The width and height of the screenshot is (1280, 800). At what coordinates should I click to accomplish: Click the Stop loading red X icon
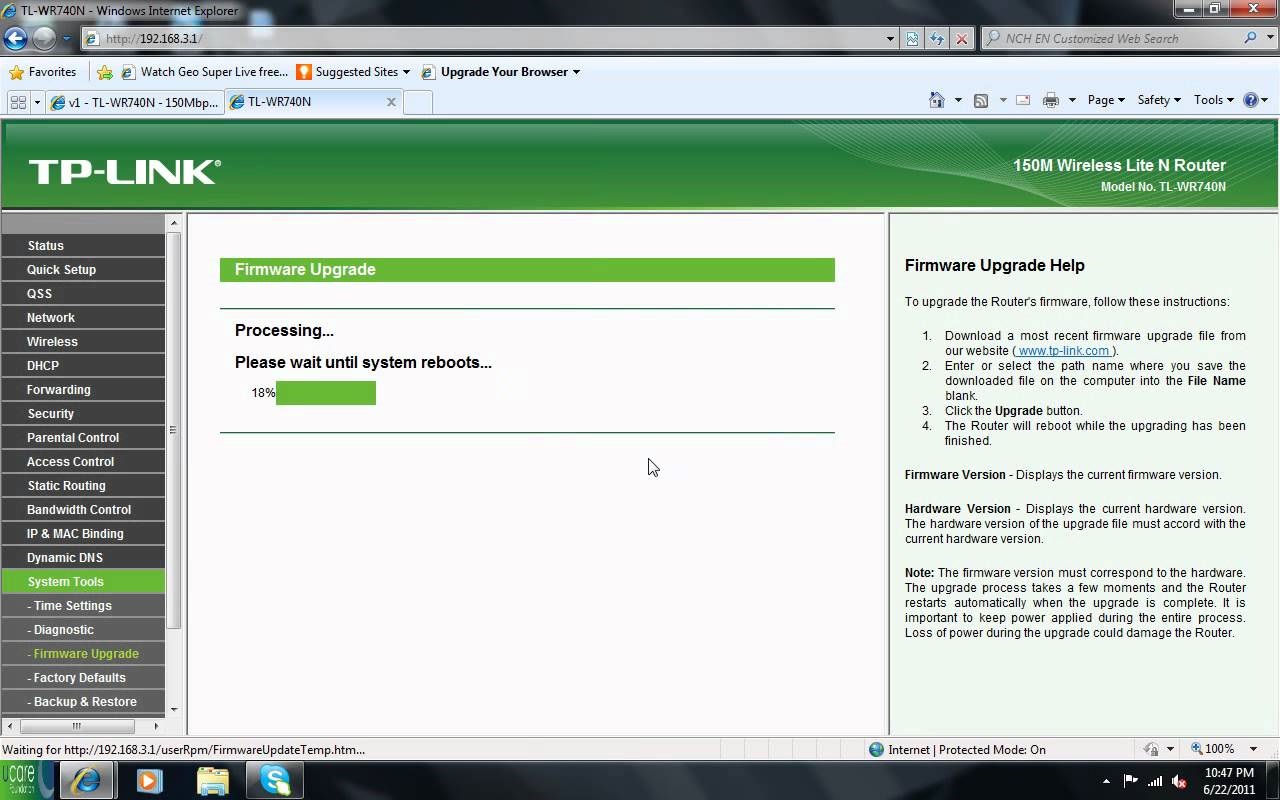962,39
